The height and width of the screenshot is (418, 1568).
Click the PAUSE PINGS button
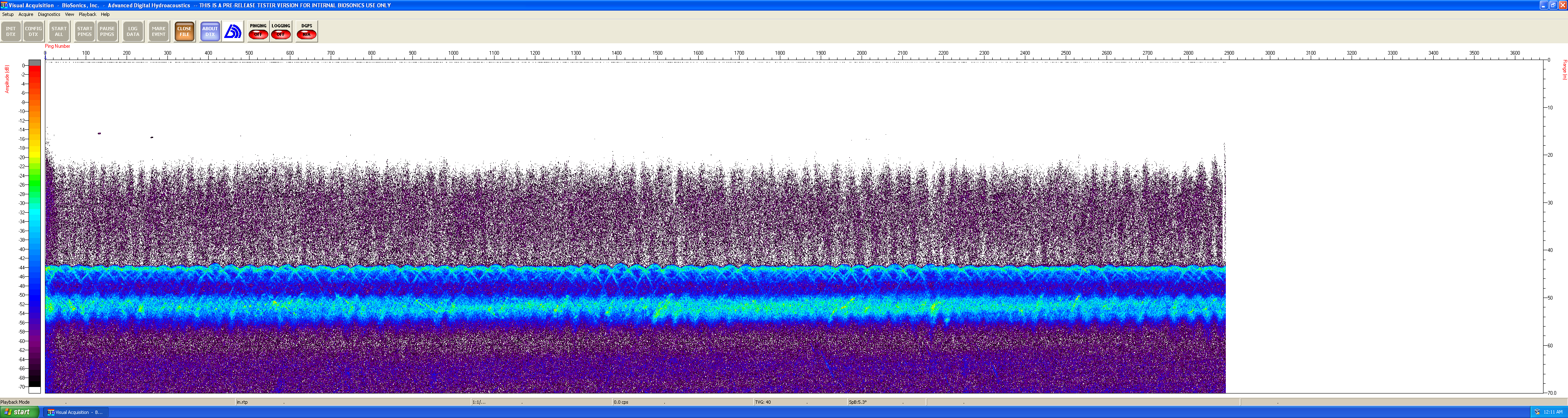pos(107,32)
